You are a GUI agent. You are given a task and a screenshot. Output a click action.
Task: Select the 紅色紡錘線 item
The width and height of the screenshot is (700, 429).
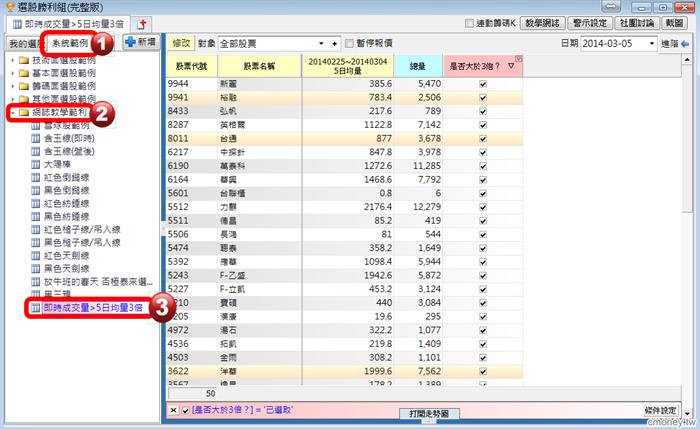pos(67,204)
